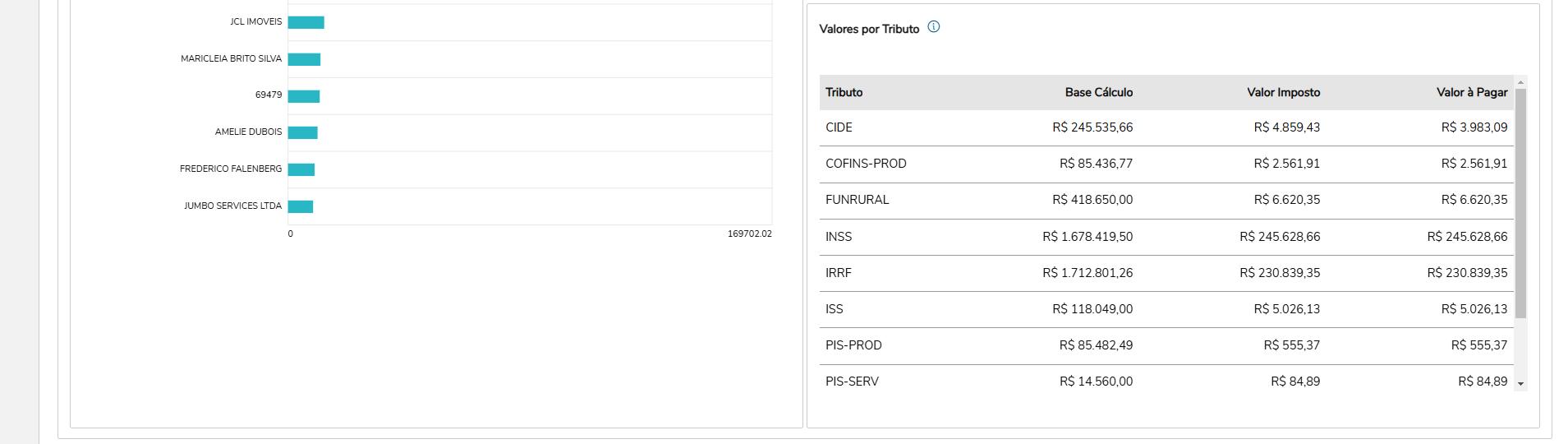The height and width of the screenshot is (444, 1568).
Task: Click the info icon beside Valores por Tributo
Action: tap(933, 27)
